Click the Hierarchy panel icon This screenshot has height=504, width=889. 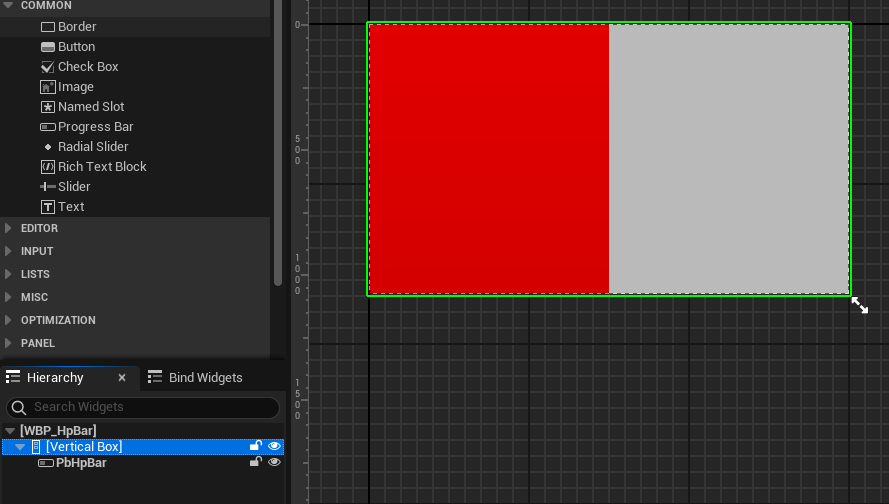tap(13, 377)
